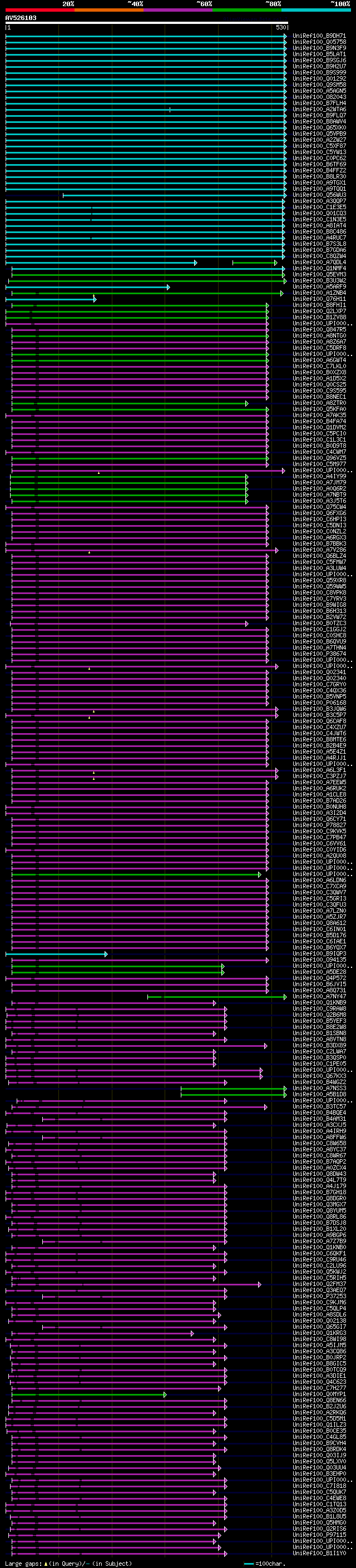Click the cyan ~100% identity legend segment
Image resolution: width=356 pixels, height=1568 pixels.
(x=316, y=10)
